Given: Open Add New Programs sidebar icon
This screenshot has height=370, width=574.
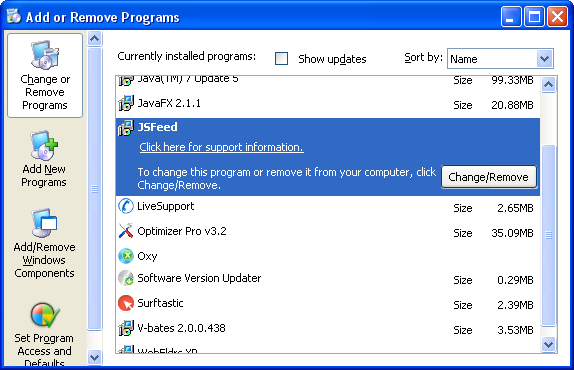Looking at the screenshot, I should [x=44, y=146].
